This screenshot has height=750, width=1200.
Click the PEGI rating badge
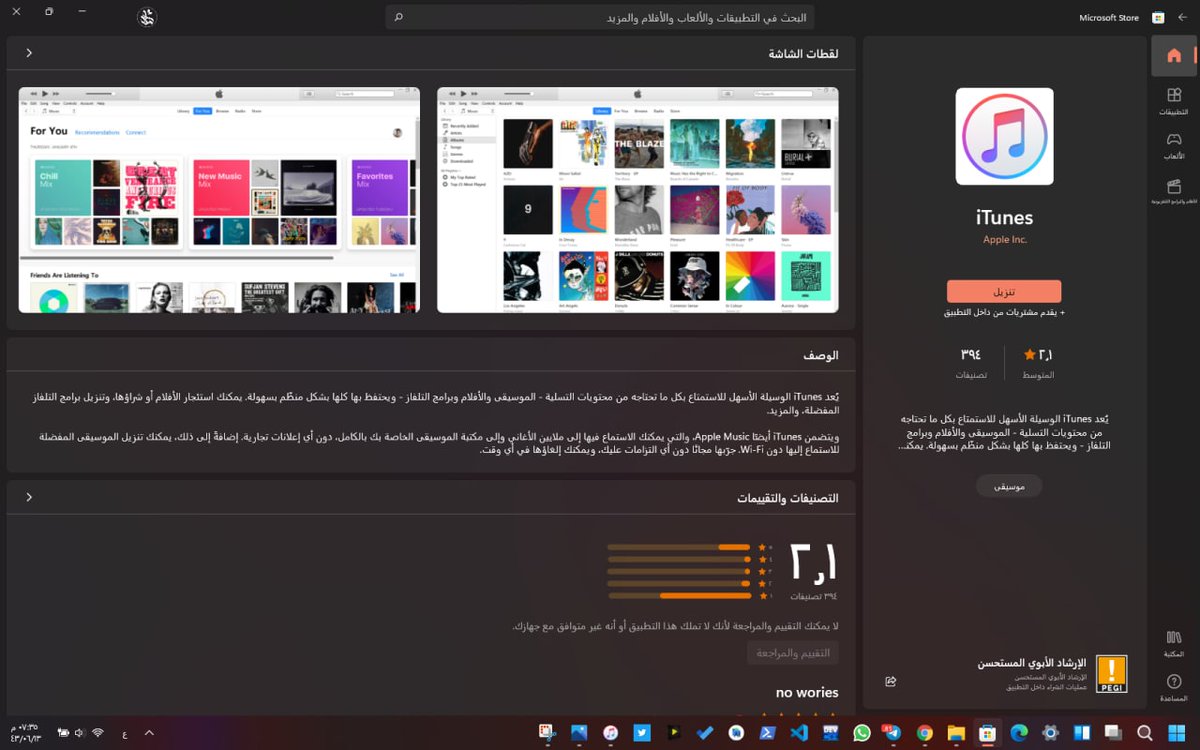(1111, 674)
